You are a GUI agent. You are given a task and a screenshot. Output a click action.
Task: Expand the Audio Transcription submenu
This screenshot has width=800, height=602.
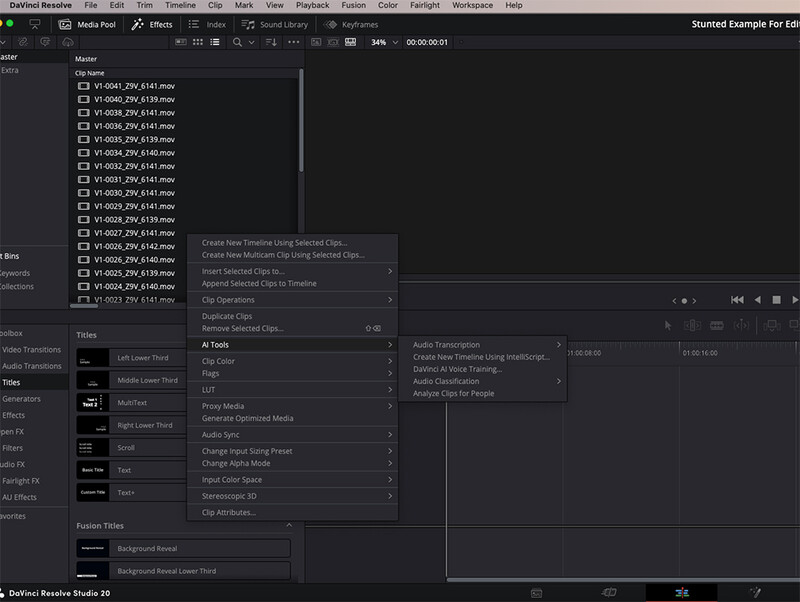click(483, 345)
